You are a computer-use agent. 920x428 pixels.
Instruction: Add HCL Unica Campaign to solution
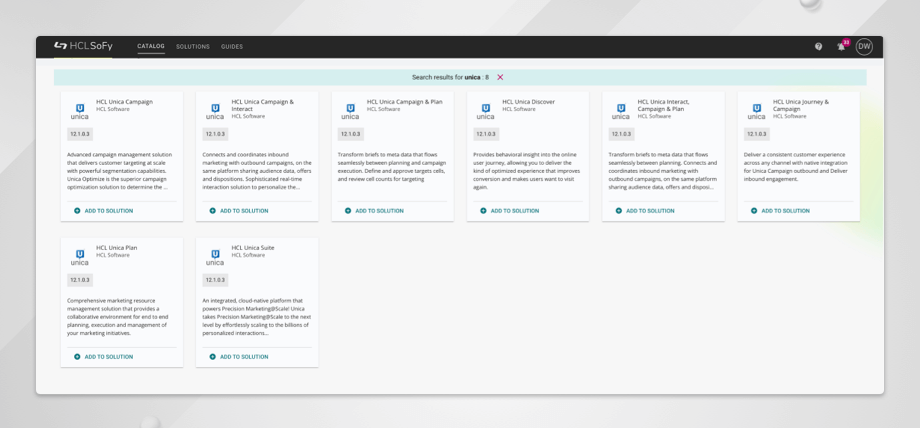[104, 211]
